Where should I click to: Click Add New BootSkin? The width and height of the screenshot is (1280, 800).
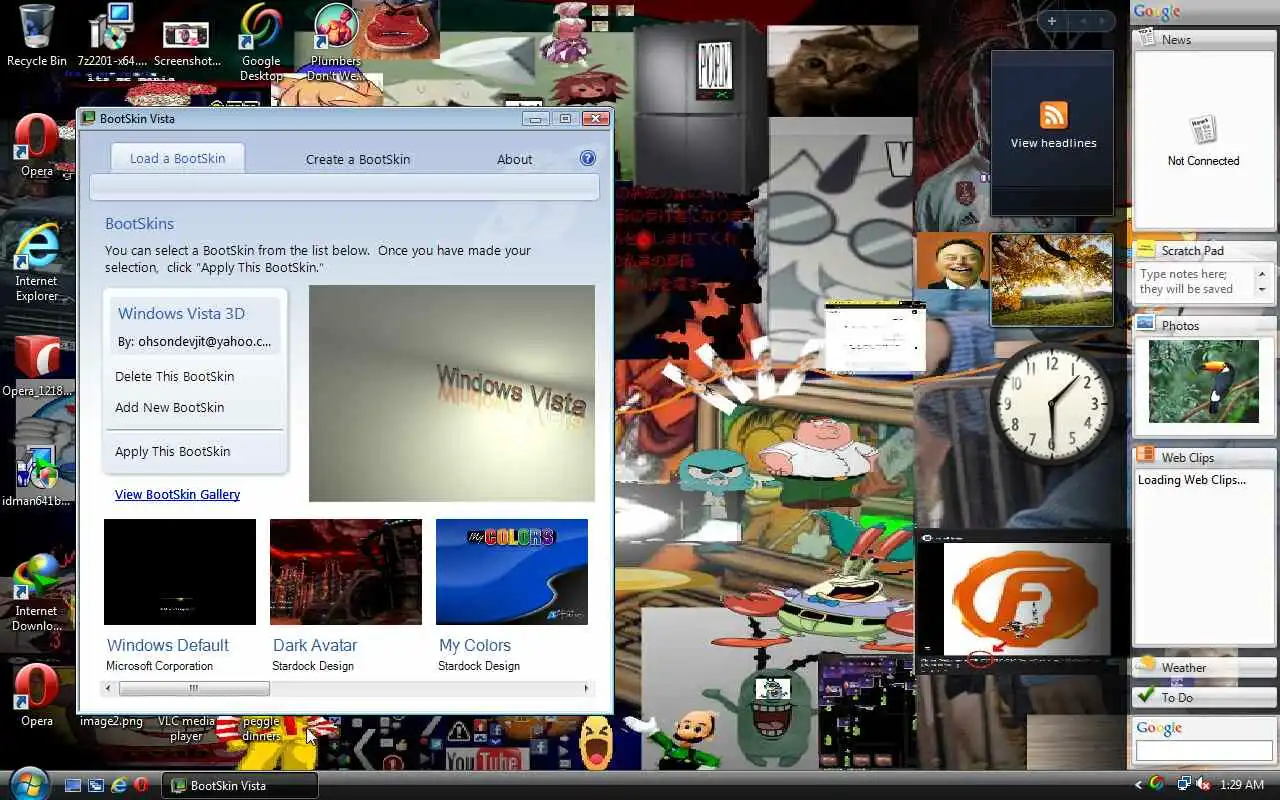pyautogui.click(x=170, y=407)
